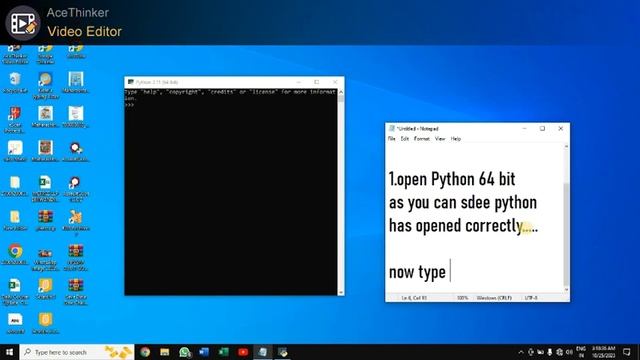Open Excel from the taskbar
The height and width of the screenshot is (360, 640).
tap(223, 352)
